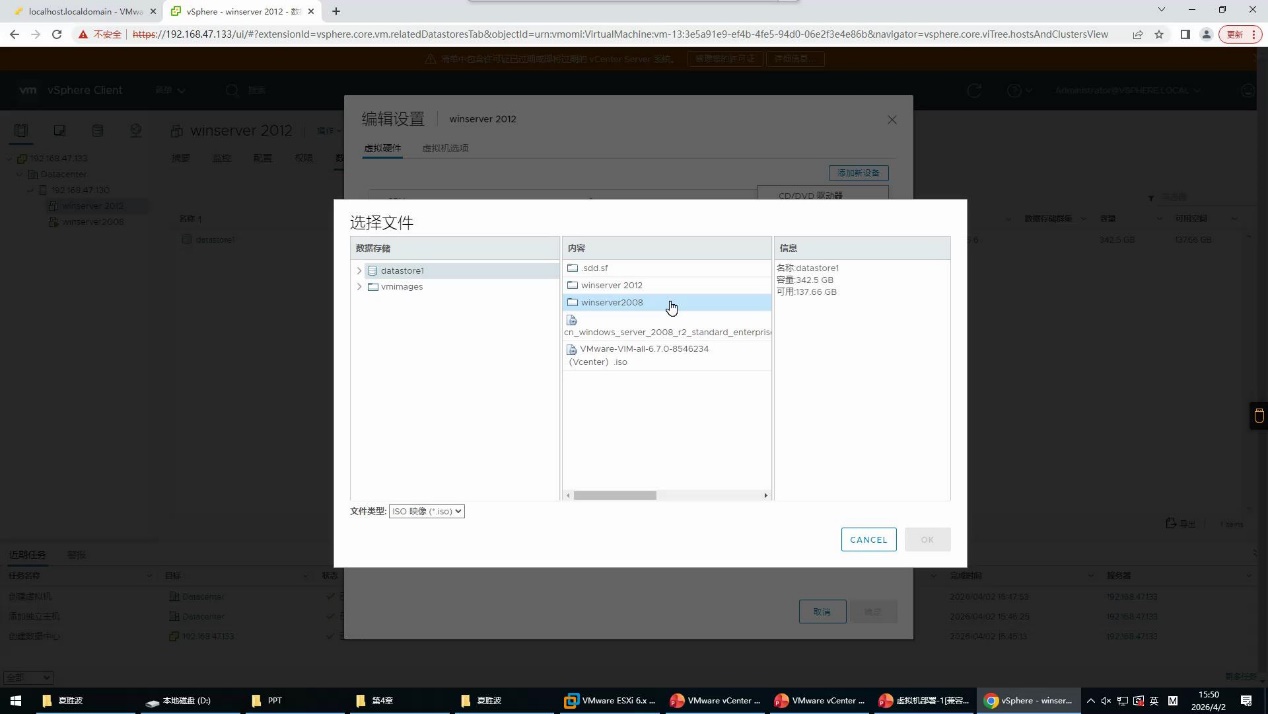Viewport: 1268px width, 714px height.
Task: Collapse the Datacenter tree node
Action: (x=20, y=174)
